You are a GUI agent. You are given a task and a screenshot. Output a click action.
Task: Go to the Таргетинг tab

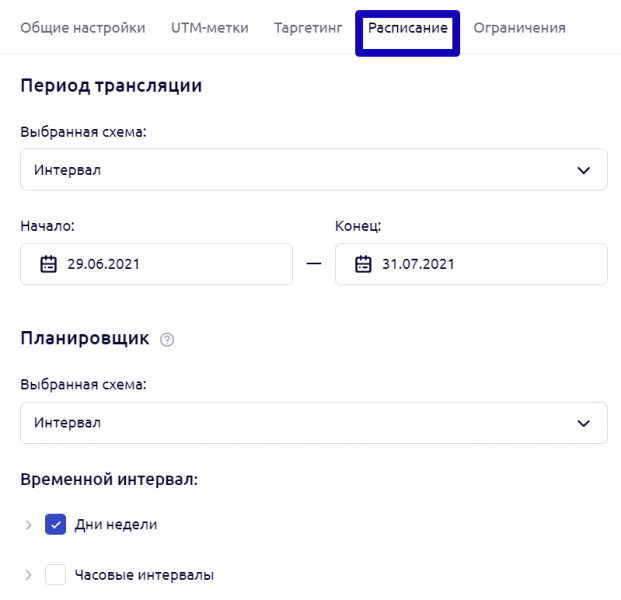pos(308,29)
